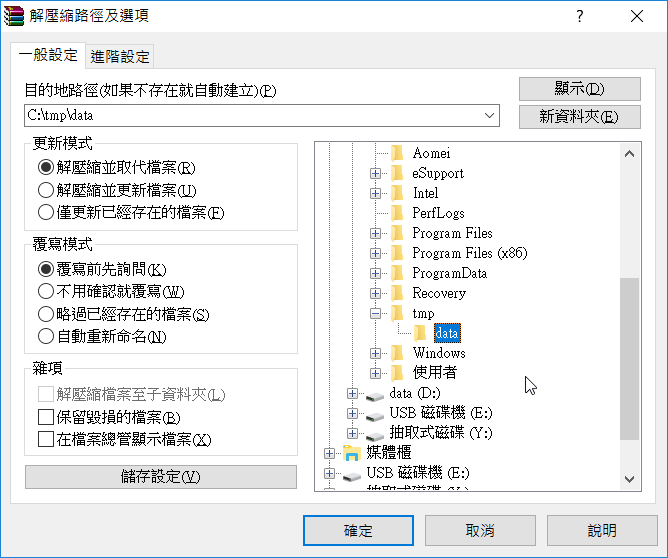Select the 一般設定 tab

[48, 55]
